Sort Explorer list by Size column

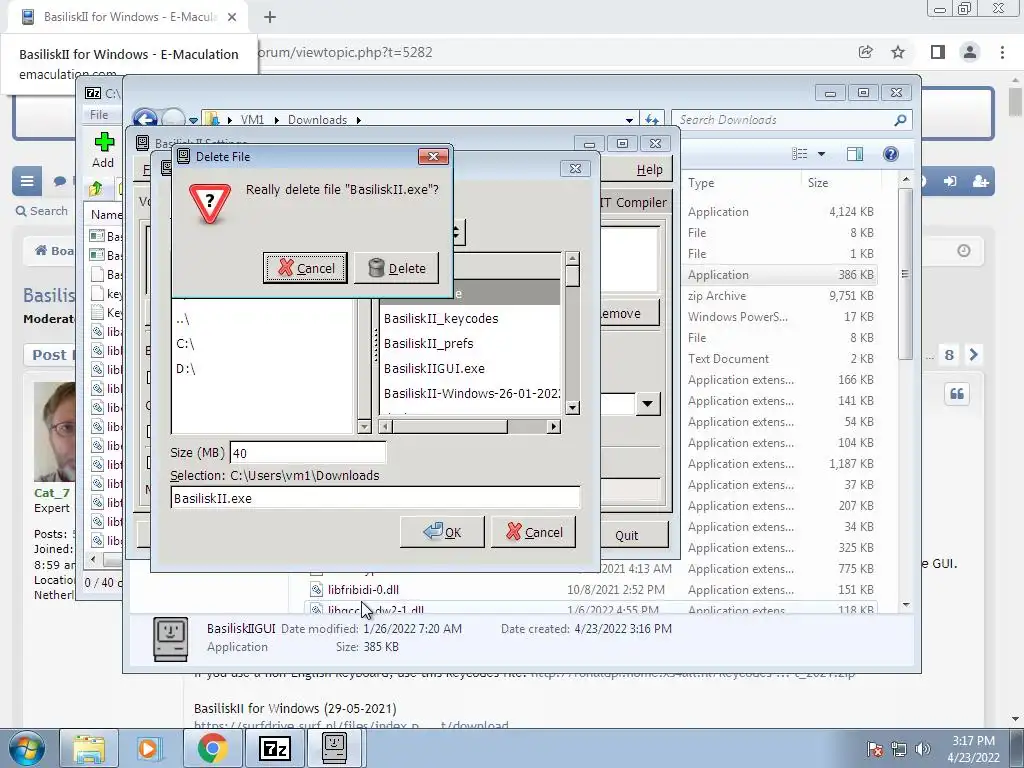point(840,183)
